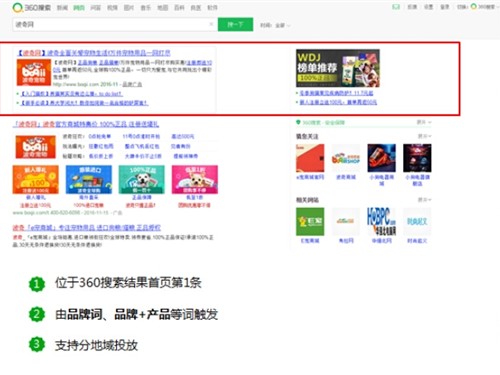Open the boqii logo in the first ad result
500x375 pixels.
point(34,72)
